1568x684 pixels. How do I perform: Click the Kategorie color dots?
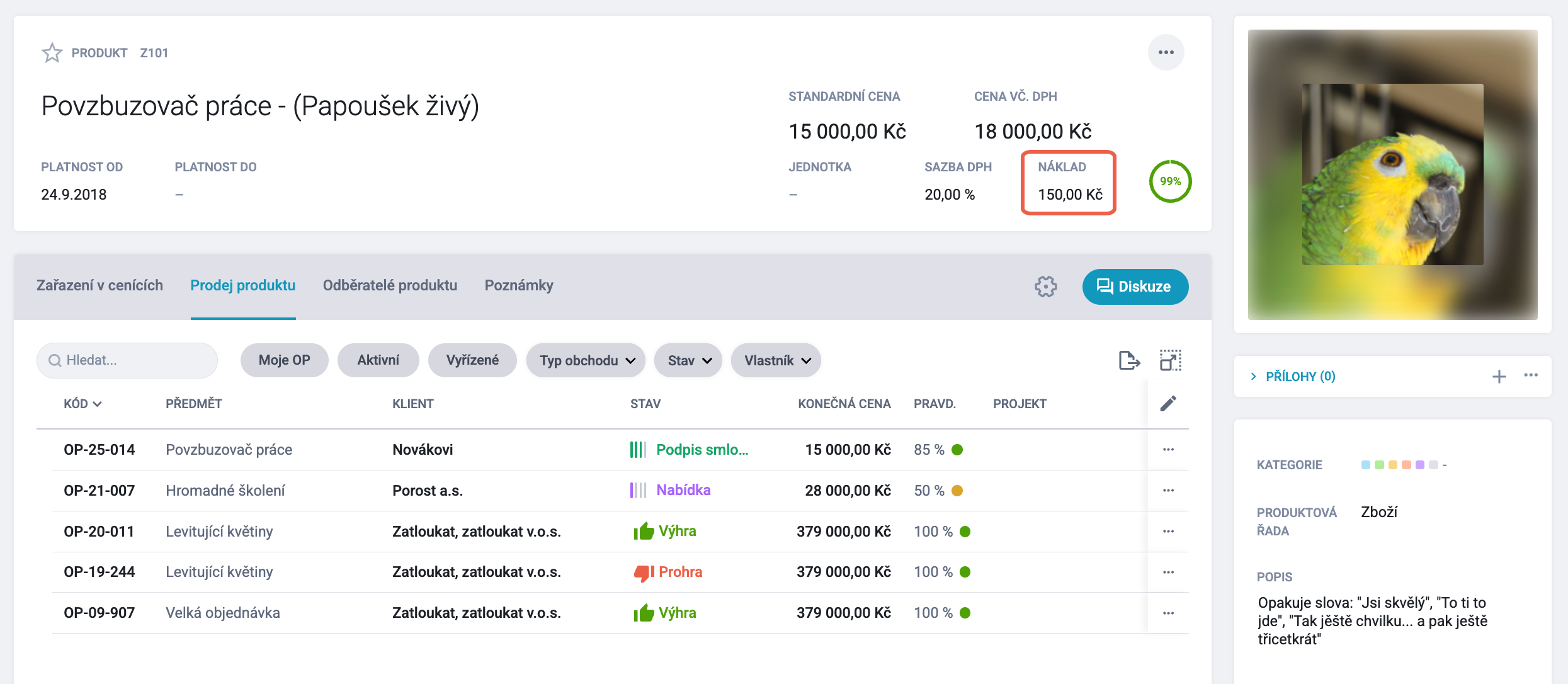coord(1399,465)
